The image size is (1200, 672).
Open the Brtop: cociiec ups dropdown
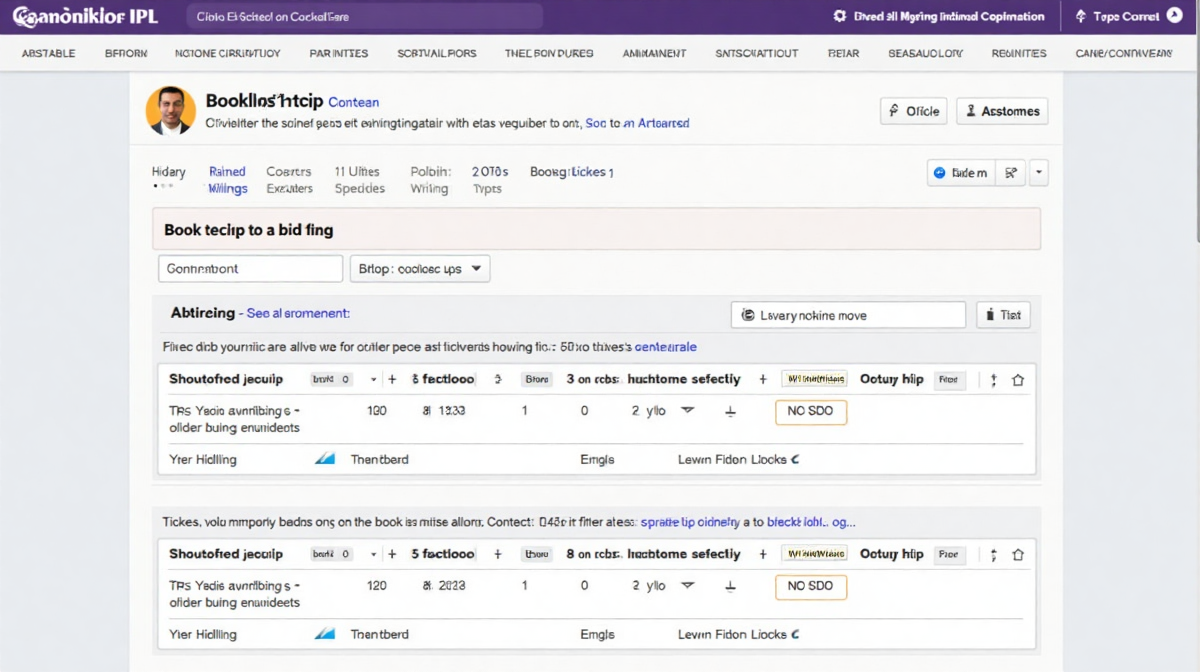(419, 269)
